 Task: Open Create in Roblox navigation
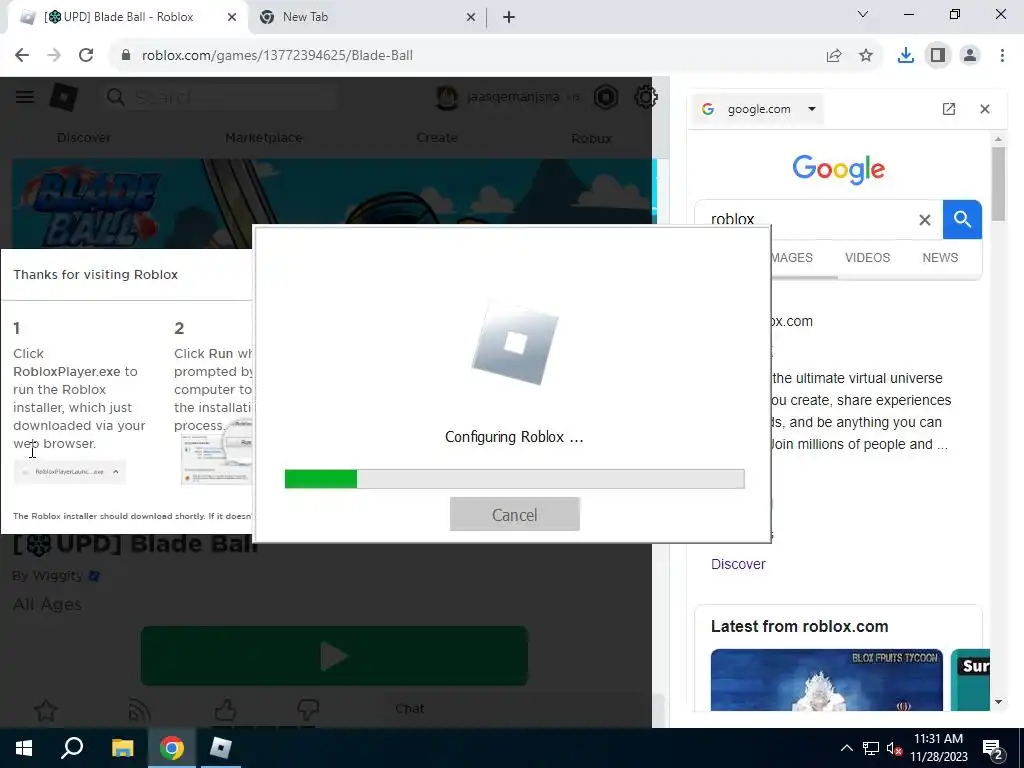click(437, 138)
